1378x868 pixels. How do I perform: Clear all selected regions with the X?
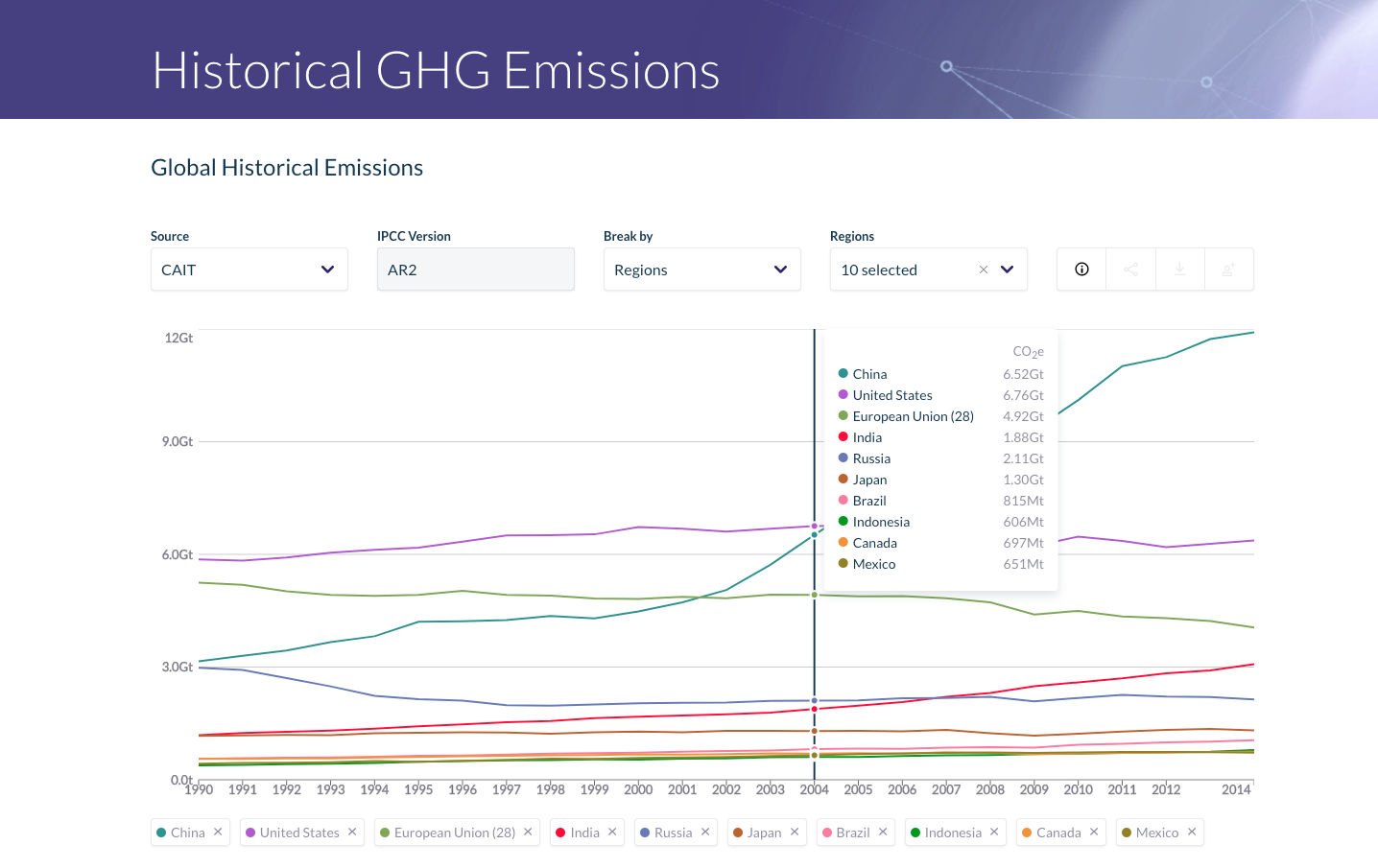[983, 270]
